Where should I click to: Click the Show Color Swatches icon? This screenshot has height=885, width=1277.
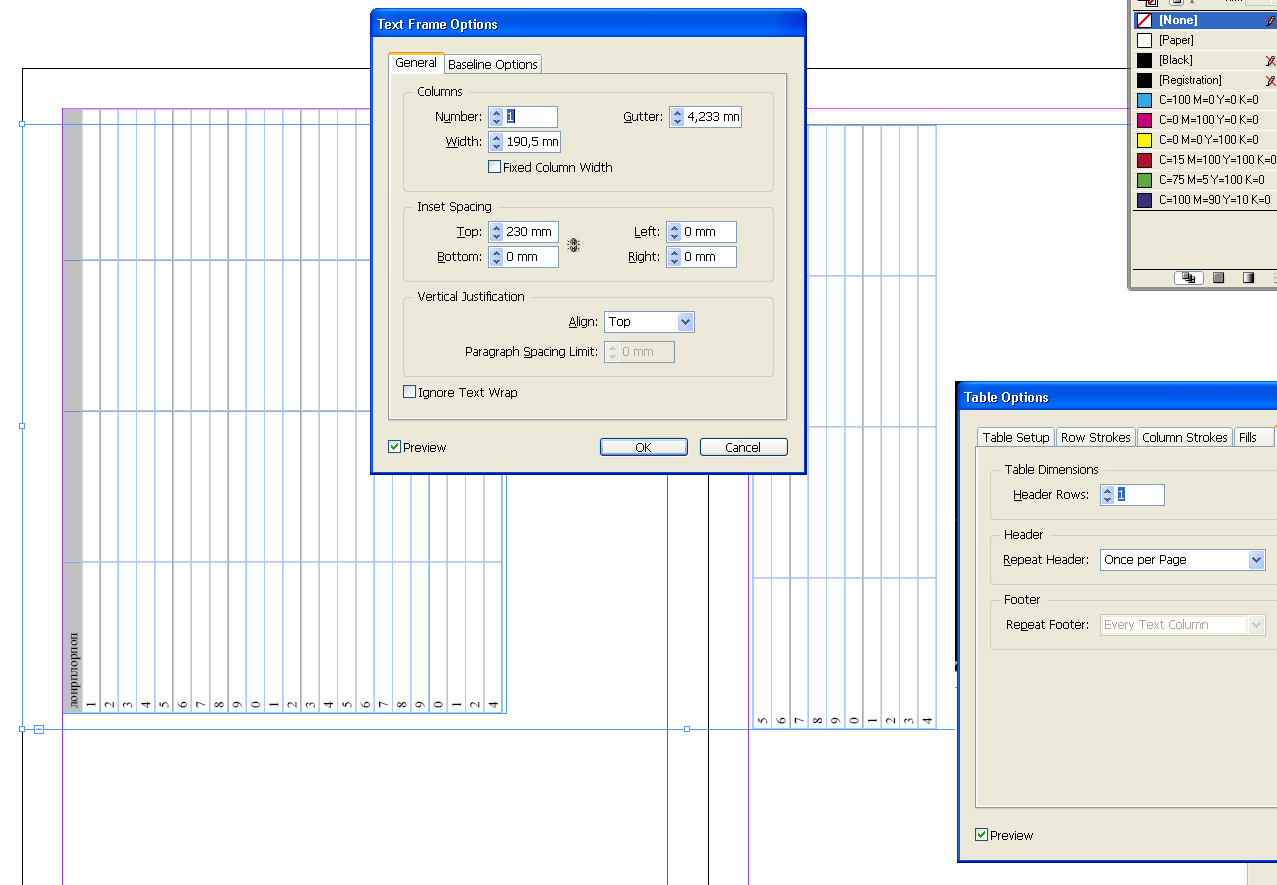[1218, 278]
